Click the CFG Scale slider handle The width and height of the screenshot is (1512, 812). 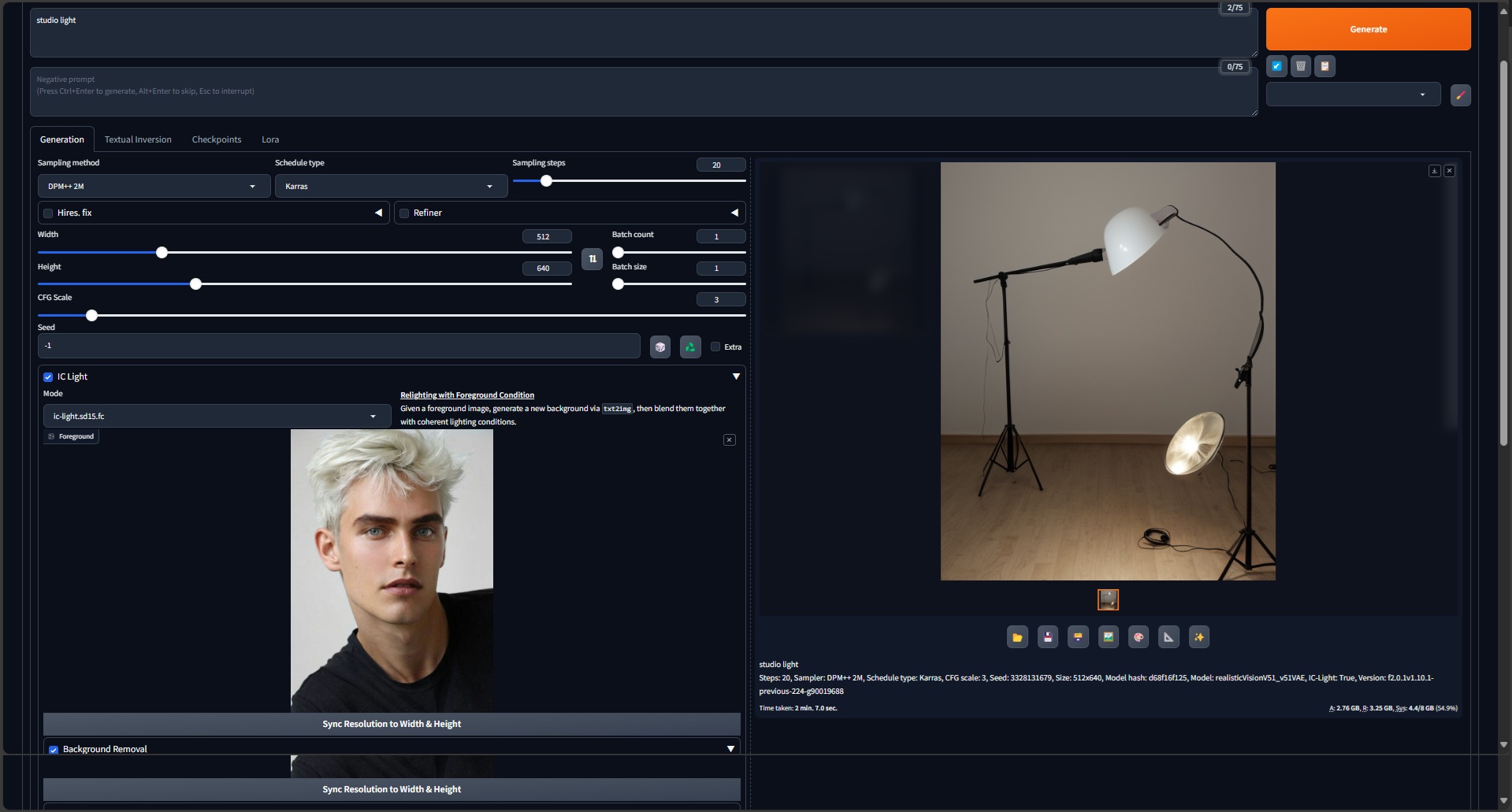click(92, 316)
